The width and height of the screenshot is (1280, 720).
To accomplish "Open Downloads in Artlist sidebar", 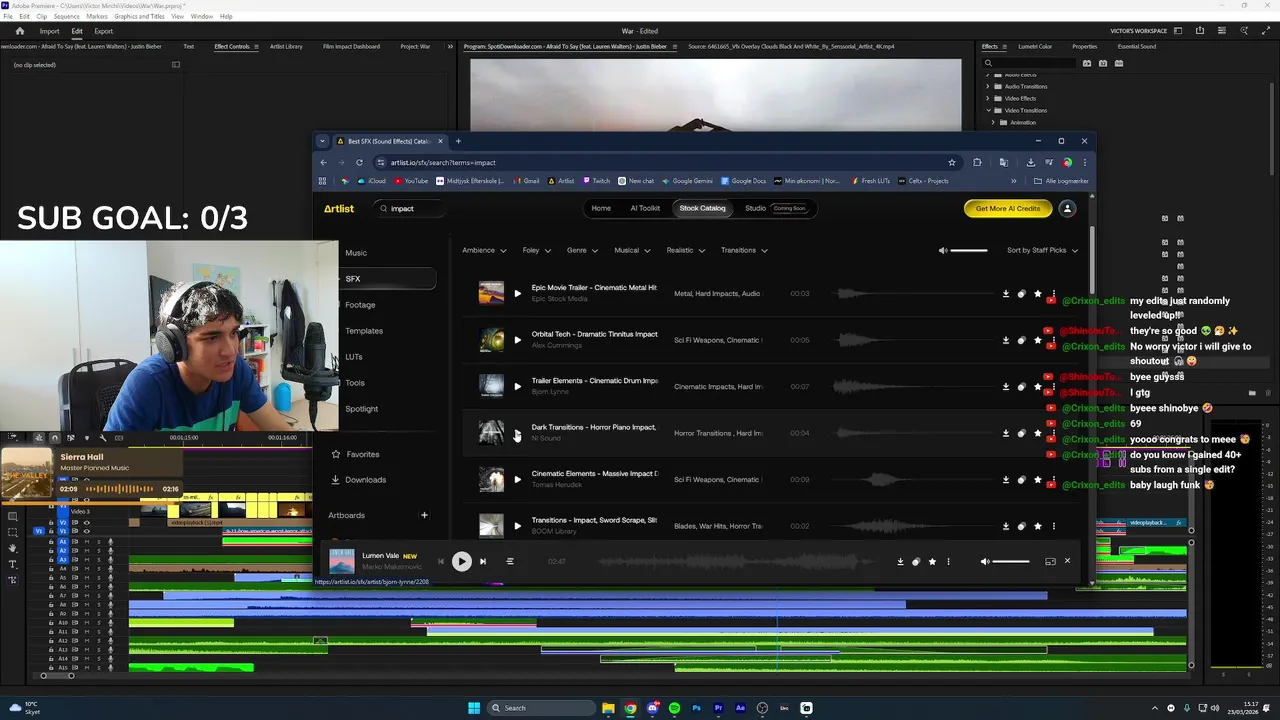I will 365,480.
